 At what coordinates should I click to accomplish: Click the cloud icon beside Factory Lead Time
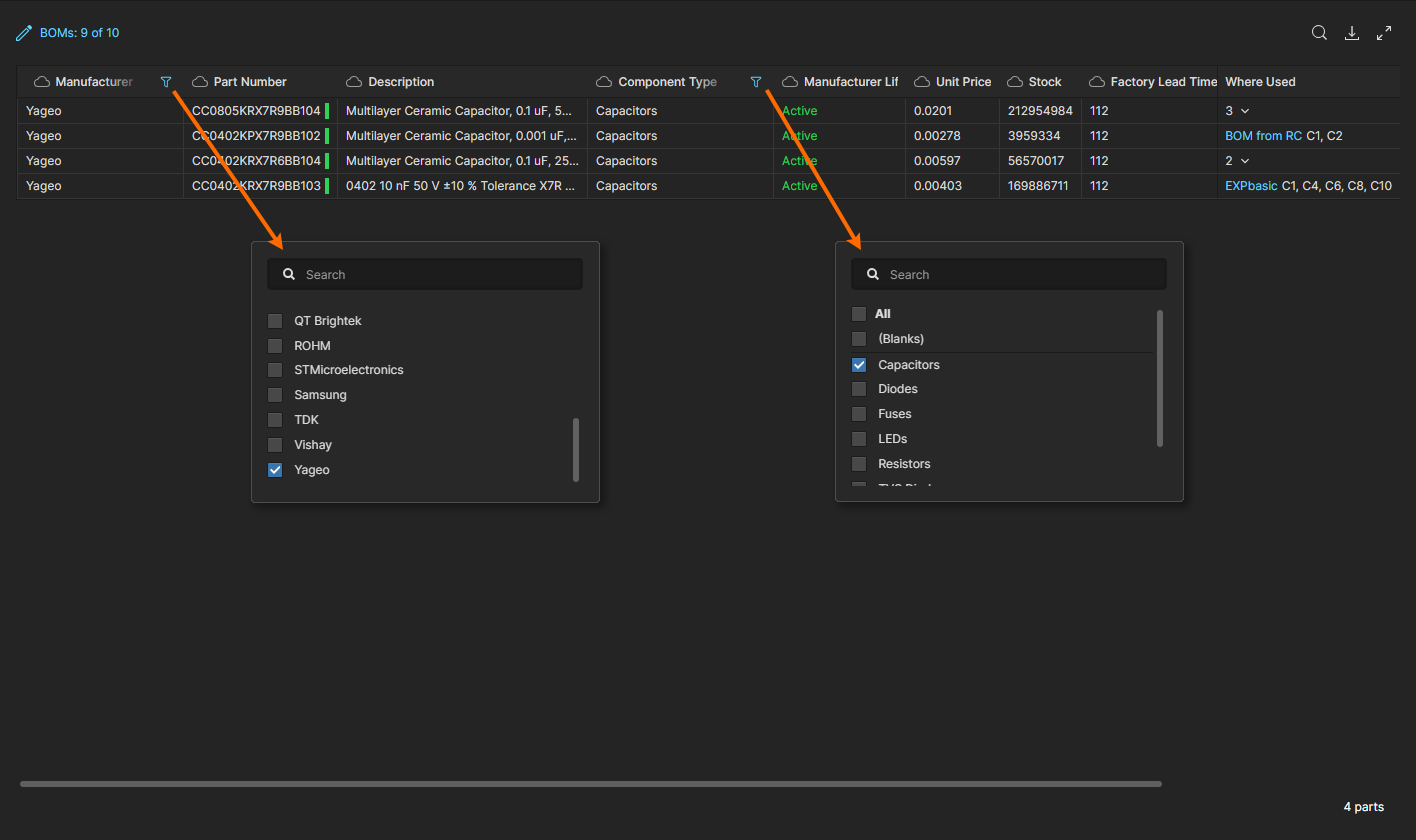[x=1097, y=82]
